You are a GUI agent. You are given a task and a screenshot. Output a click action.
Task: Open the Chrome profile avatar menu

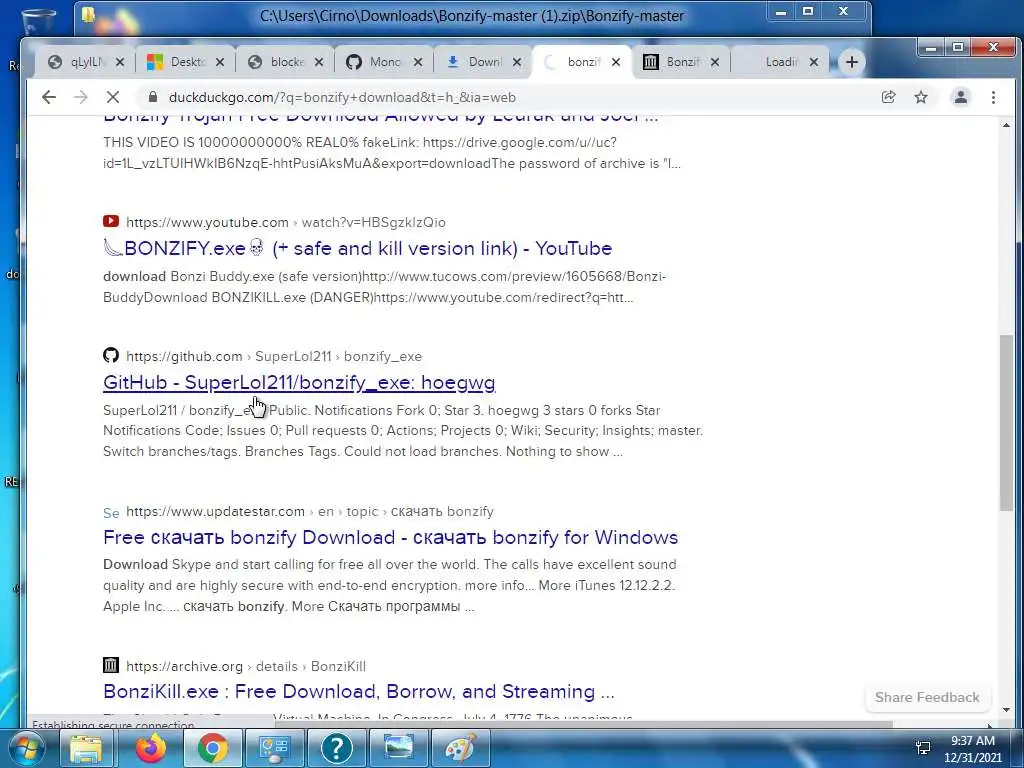coord(961,97)
